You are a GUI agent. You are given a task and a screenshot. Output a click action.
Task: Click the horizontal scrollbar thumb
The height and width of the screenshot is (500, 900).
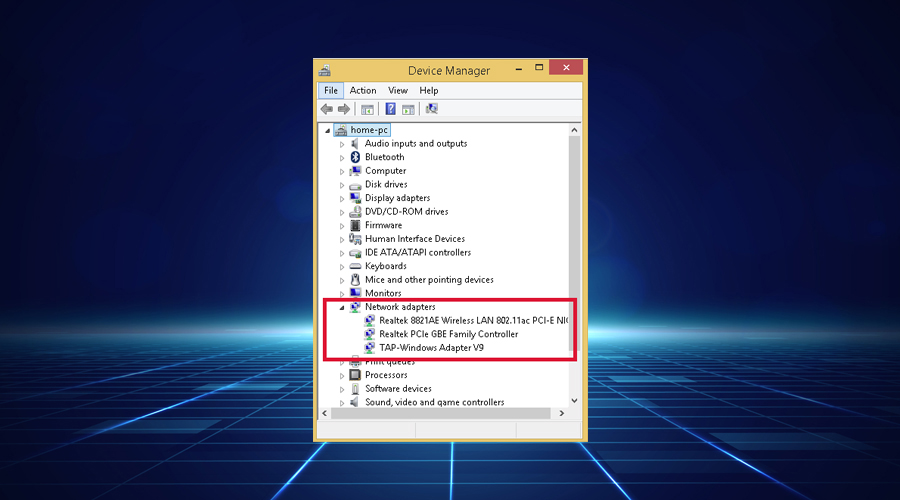(x=441, y=413)
